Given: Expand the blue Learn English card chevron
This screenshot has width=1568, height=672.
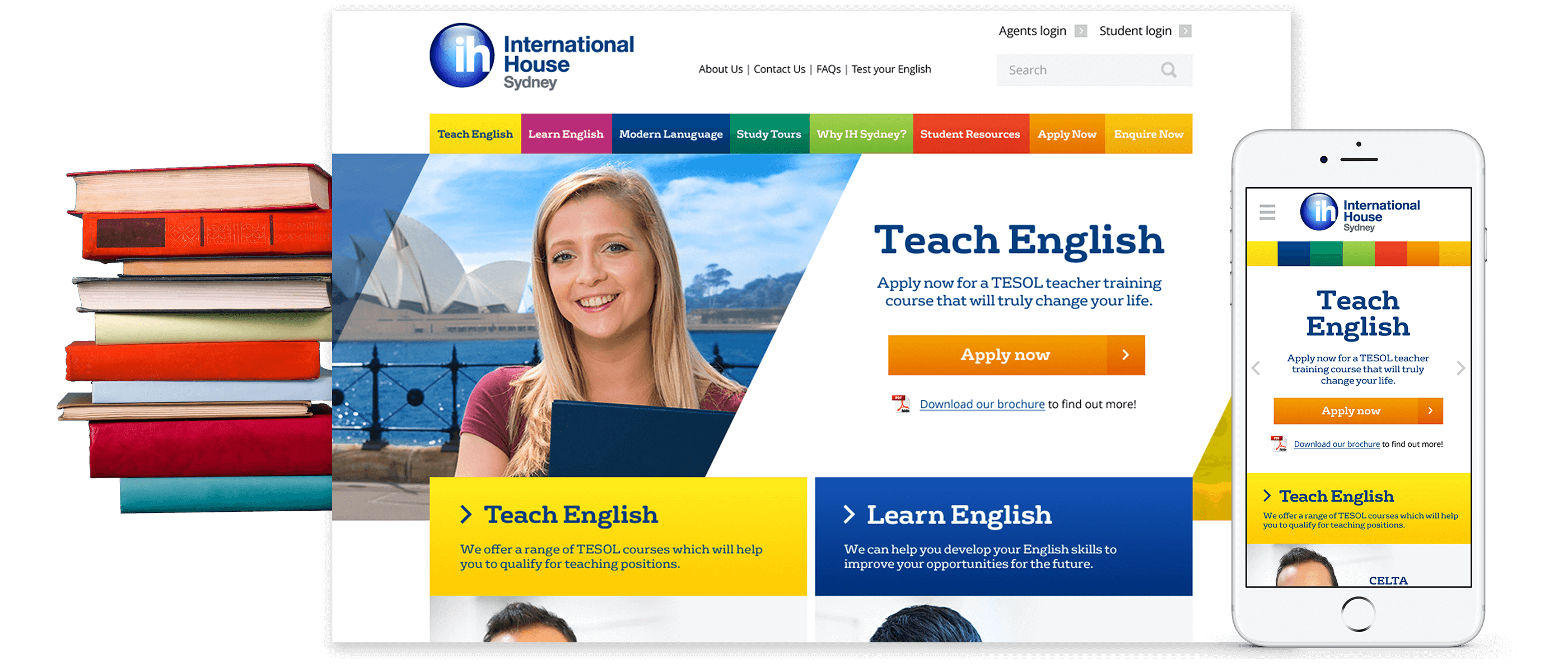Looking at the screenshot, I should (x=849, y=514).
